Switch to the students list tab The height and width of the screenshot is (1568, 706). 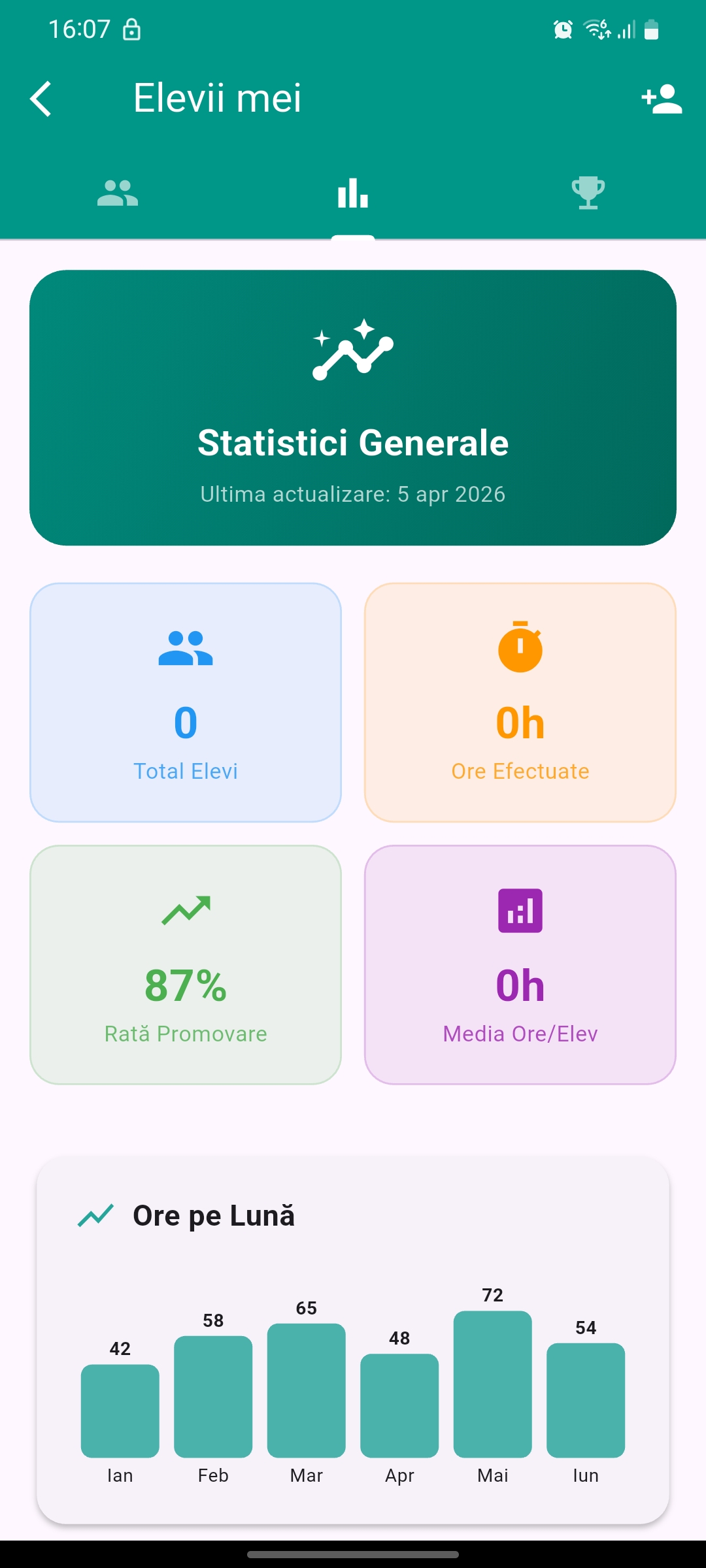point(118,193)
